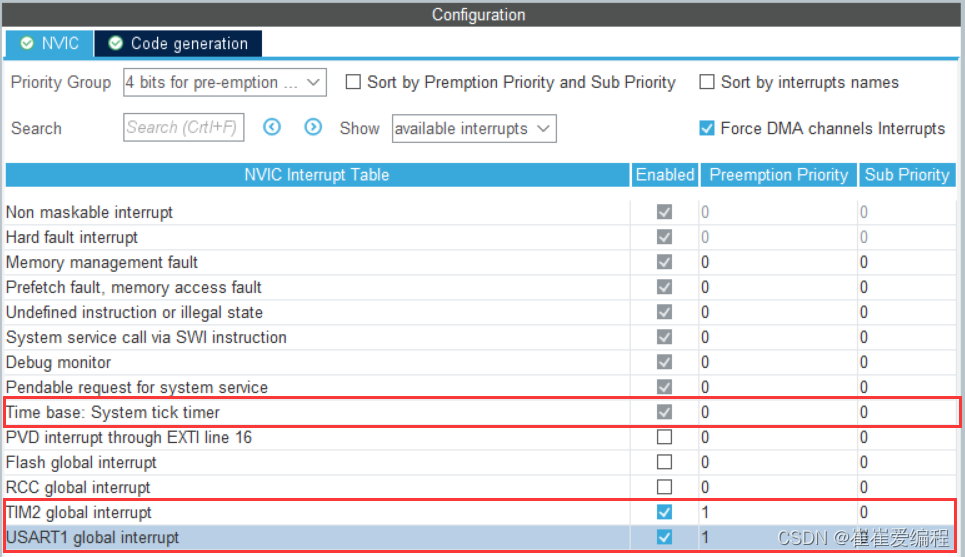Click the Sub Priority column header
This screenshot has width=965, height=557.
[907, 175]
